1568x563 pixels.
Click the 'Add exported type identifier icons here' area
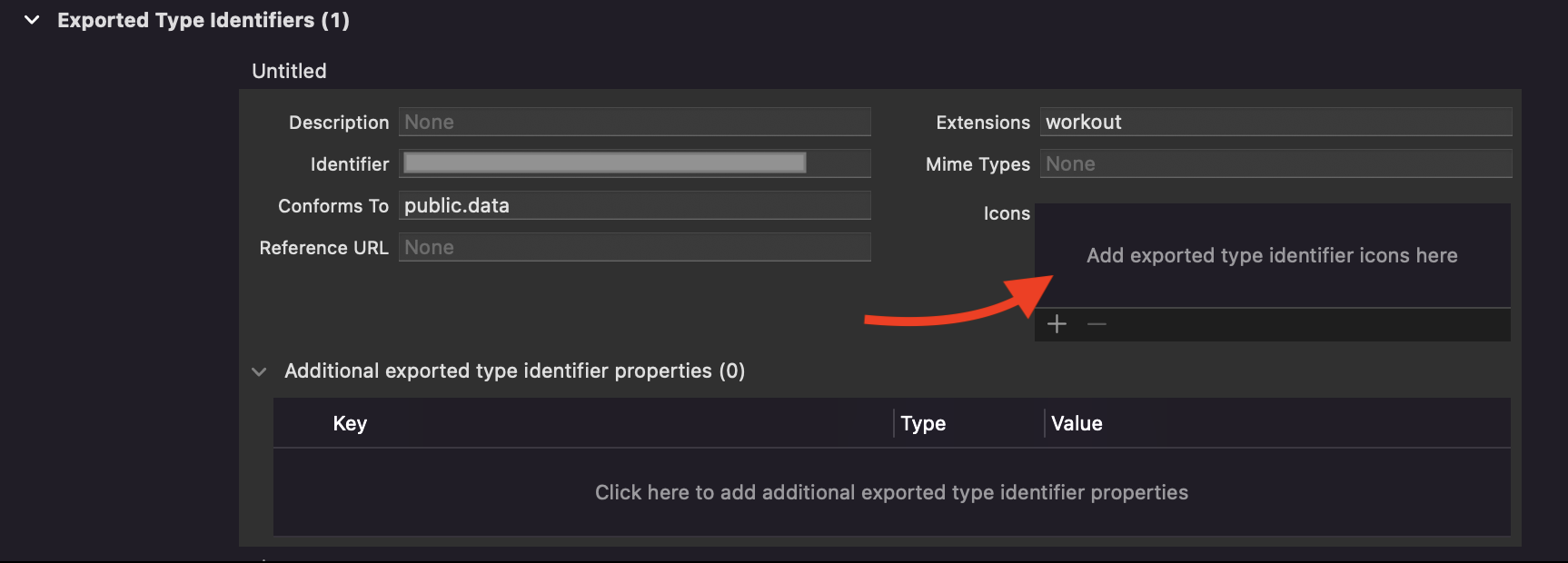coord(1272,256)
